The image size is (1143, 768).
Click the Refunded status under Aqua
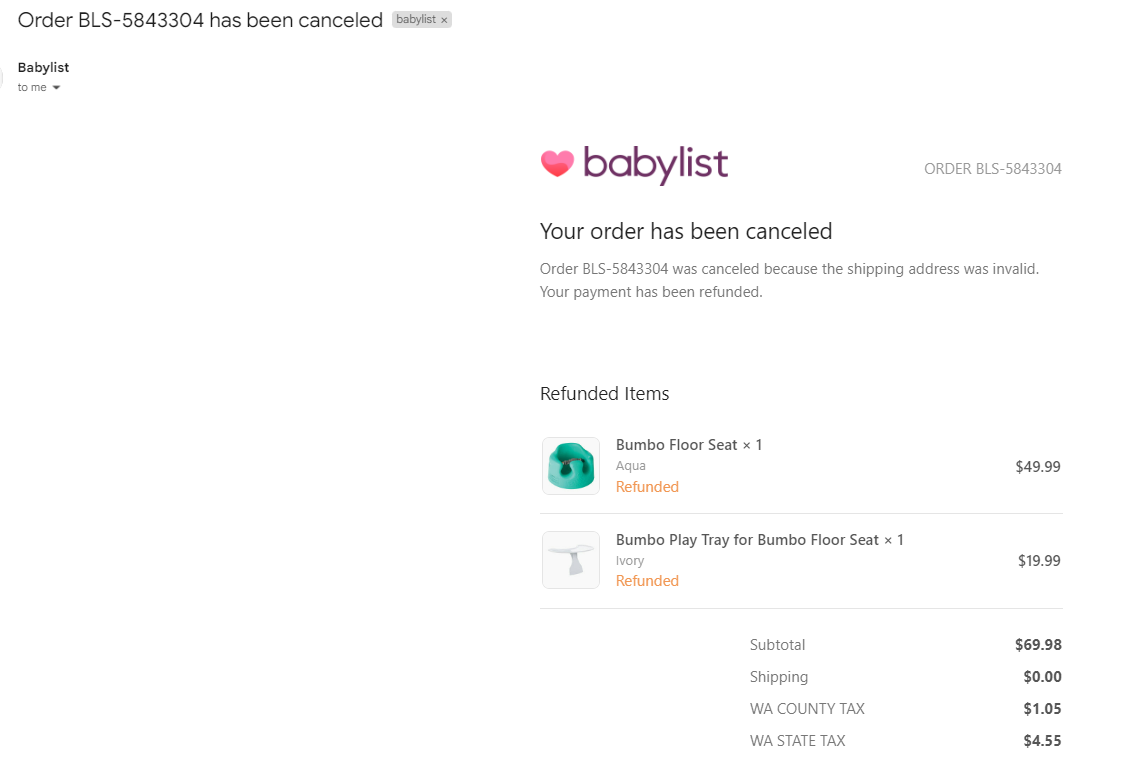[647, 487]
